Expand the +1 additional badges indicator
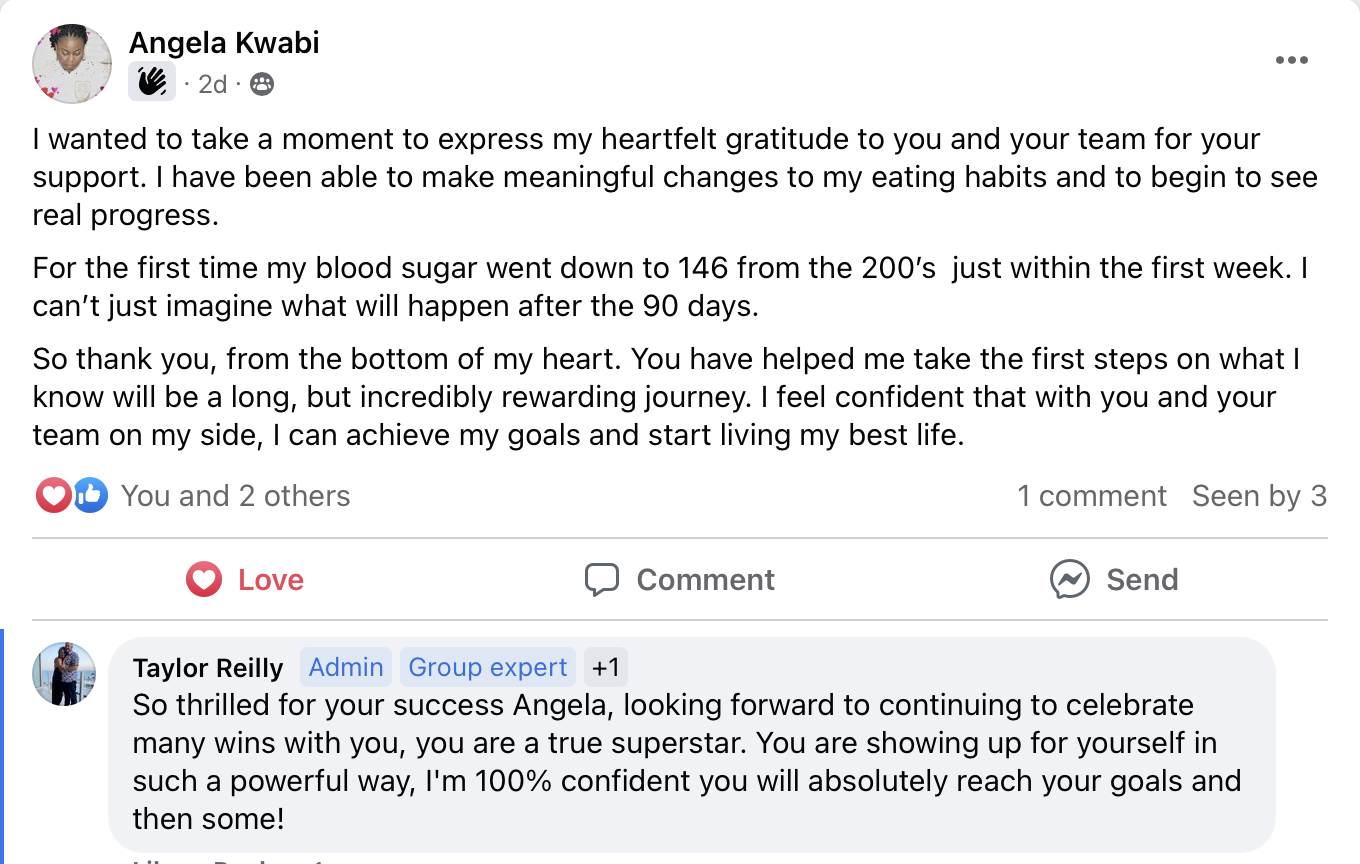This screenshot has width=1360, height=864. (x=605, y=667)
